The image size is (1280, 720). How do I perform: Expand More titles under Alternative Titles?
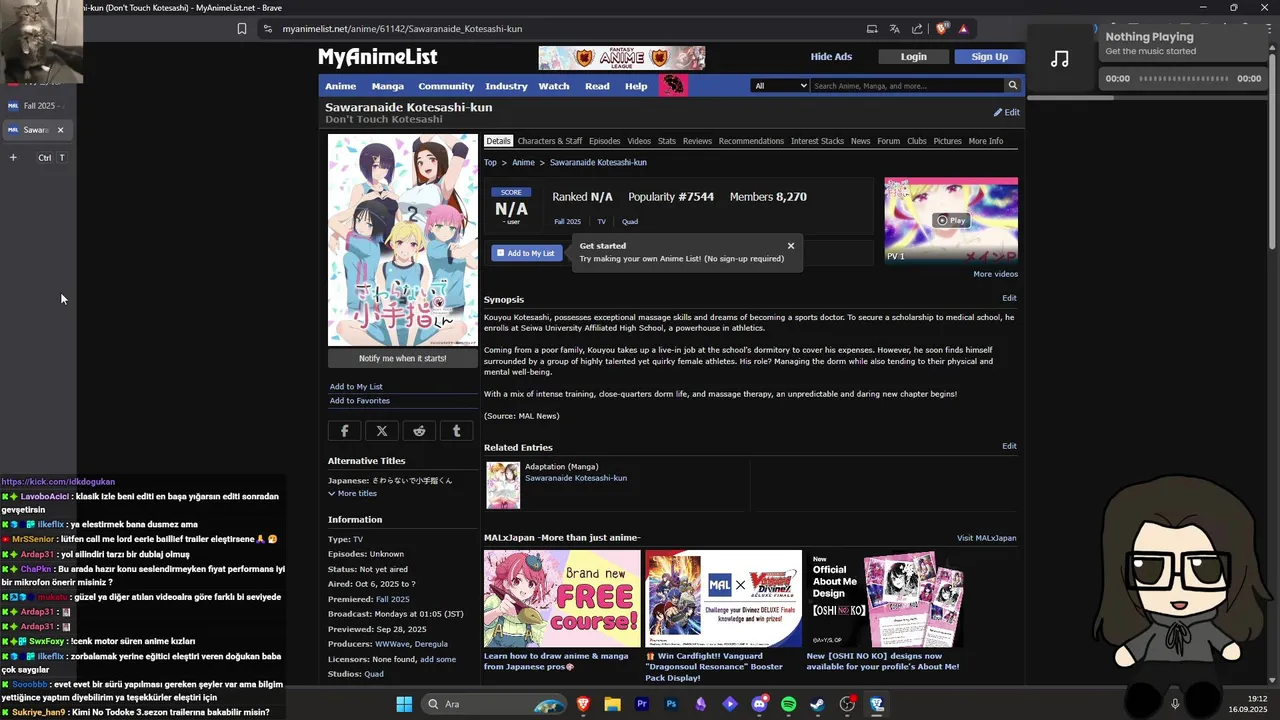352,493
